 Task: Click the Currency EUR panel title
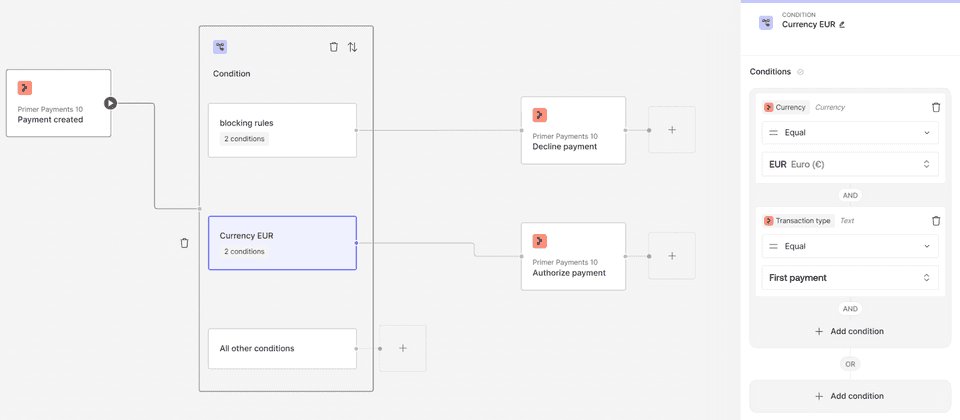click(x=809, y=24)
